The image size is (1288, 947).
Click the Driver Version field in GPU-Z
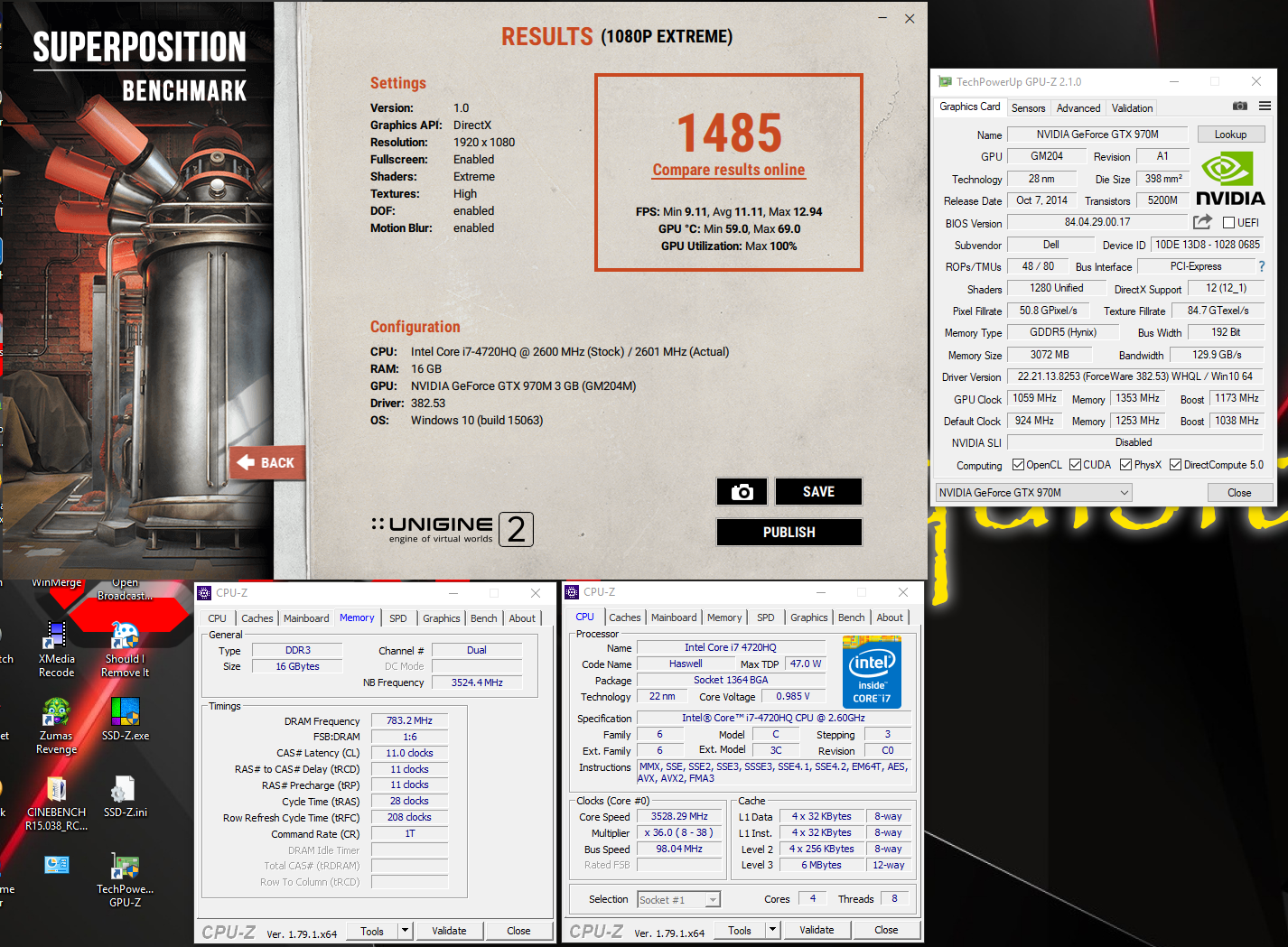click(x=1135, y=376)
